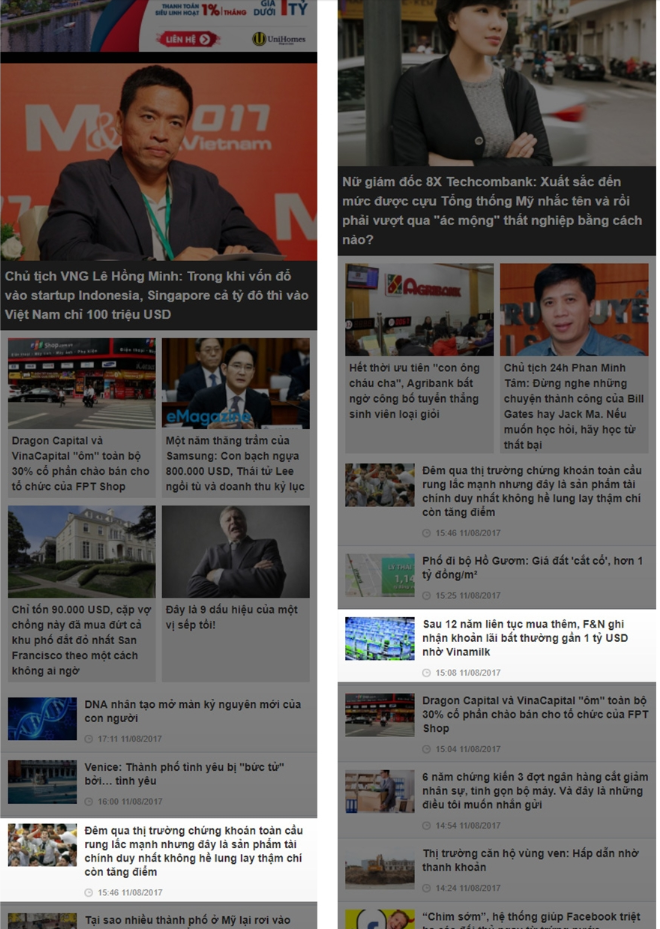Open the Agribank article thumbnail image

pos(420,309)
